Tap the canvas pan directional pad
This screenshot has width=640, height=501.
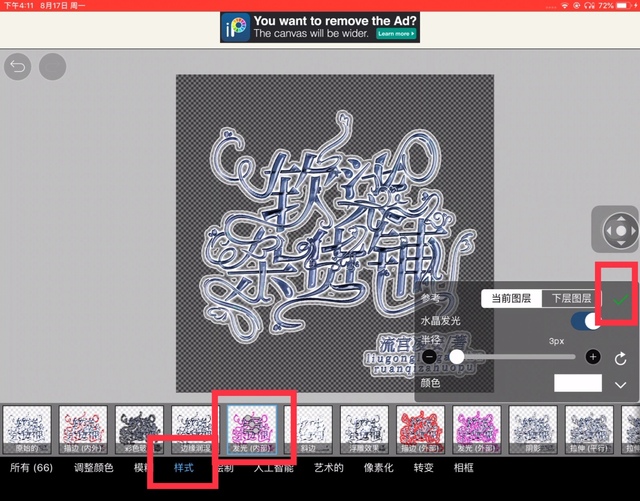click(620, 231)
